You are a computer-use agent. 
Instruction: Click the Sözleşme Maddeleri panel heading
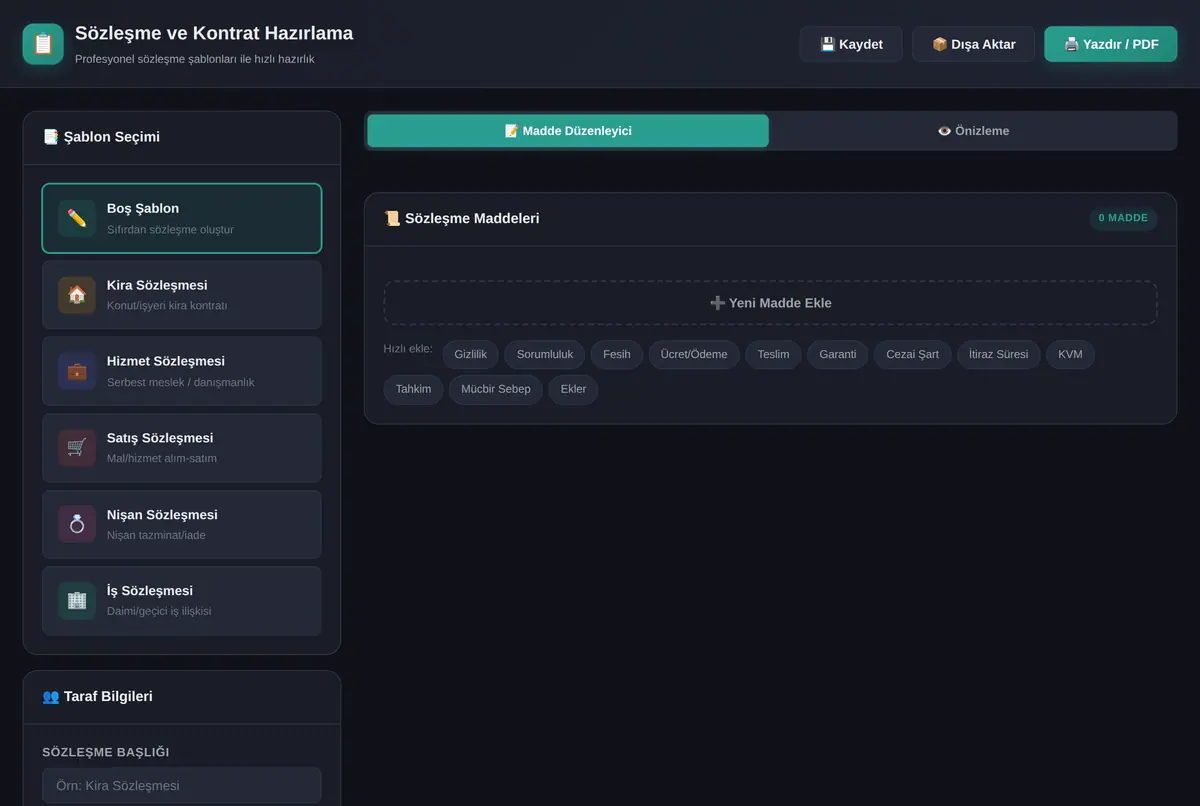click(462, 218)
